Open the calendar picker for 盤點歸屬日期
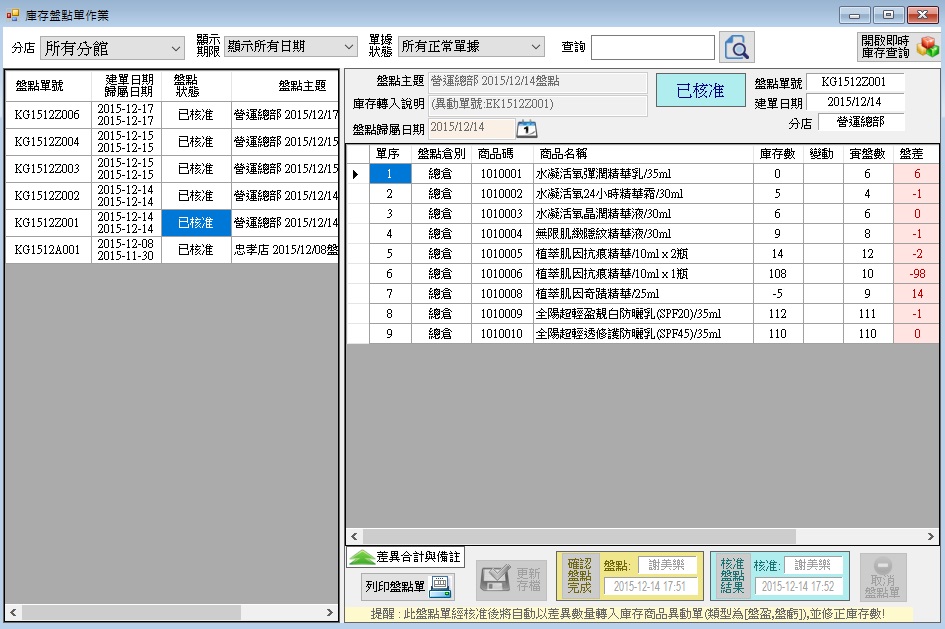The image size is (945, 629). tap(526, 128)
